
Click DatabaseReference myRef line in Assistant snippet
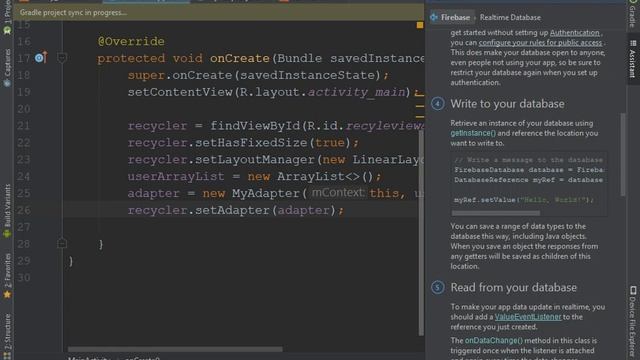pos(529,180)
